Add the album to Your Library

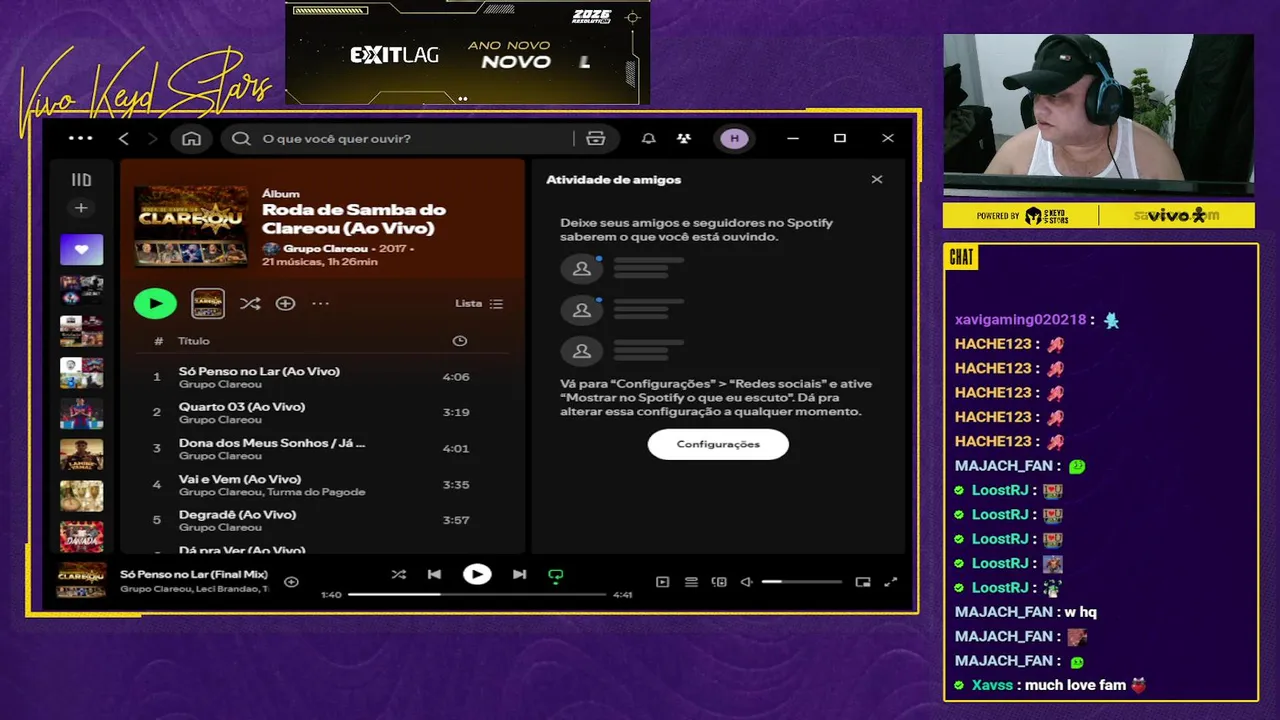point(285,303)
